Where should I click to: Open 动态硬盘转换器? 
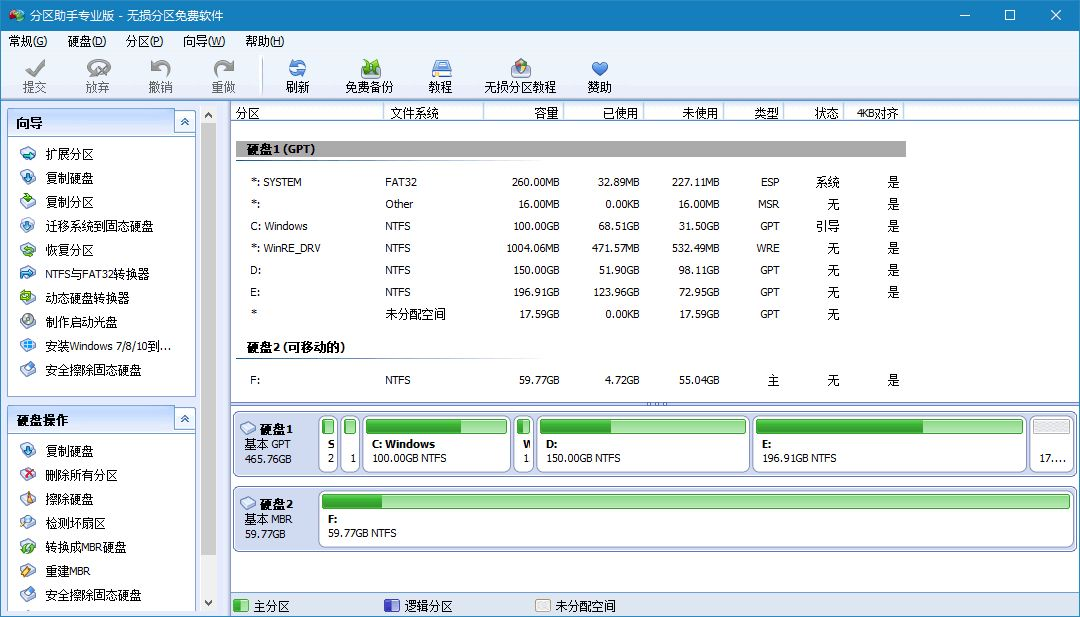click(75, 298)
